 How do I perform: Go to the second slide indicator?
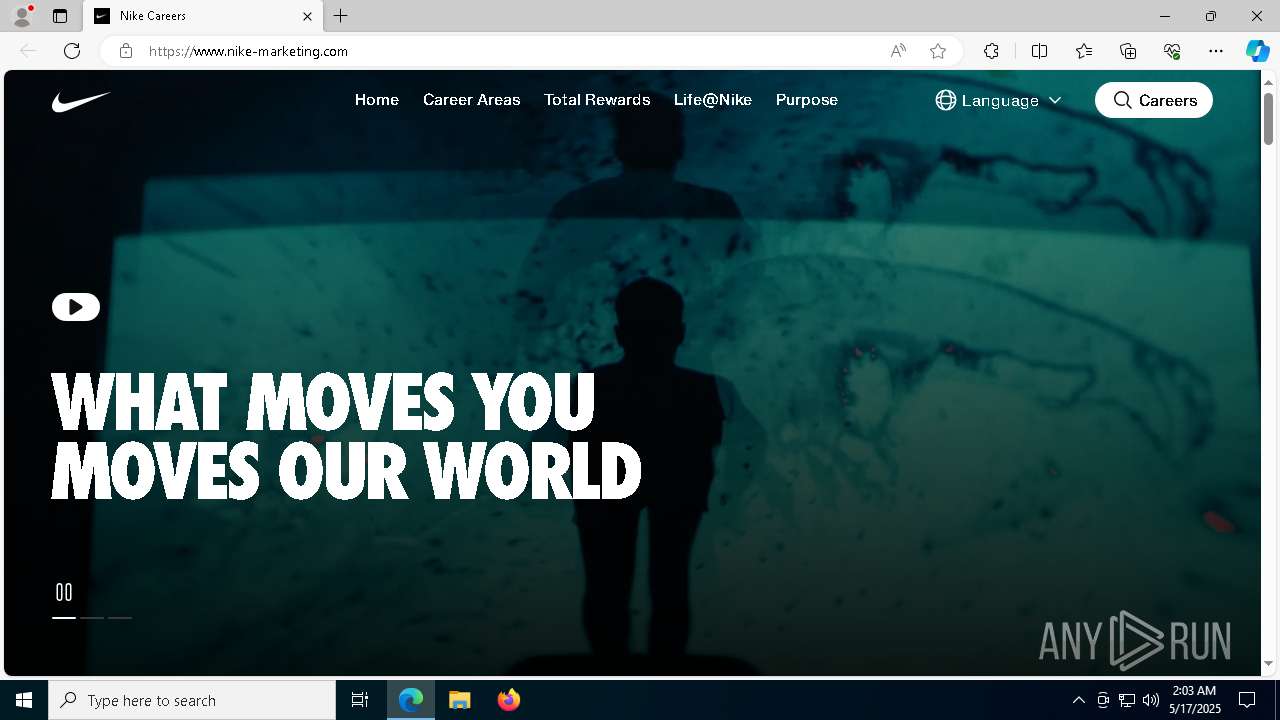click(92, 618)
